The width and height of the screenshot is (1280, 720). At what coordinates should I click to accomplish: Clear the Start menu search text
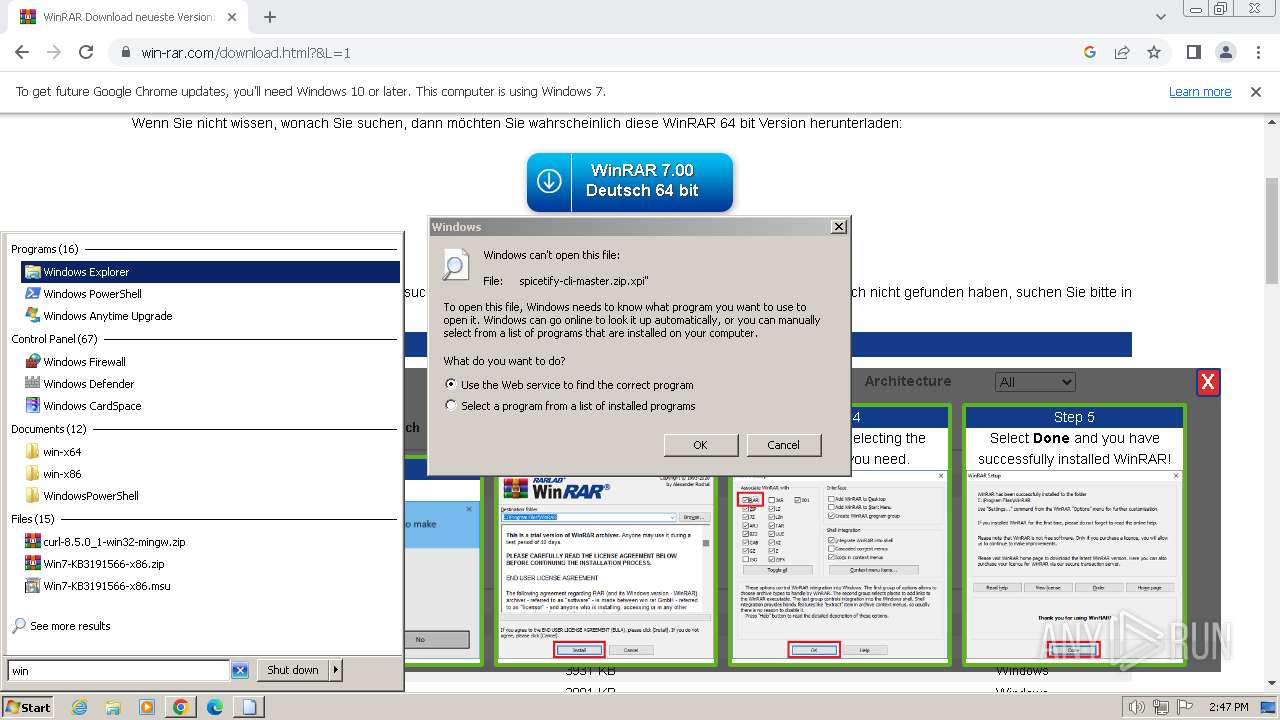point(240,671)
